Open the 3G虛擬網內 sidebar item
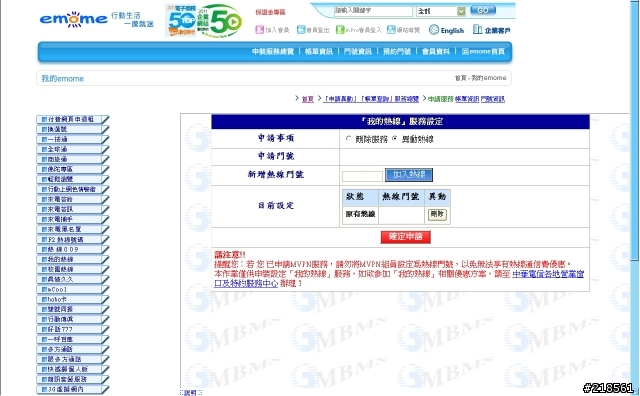The image size is (640, 396). pos(73,389)
